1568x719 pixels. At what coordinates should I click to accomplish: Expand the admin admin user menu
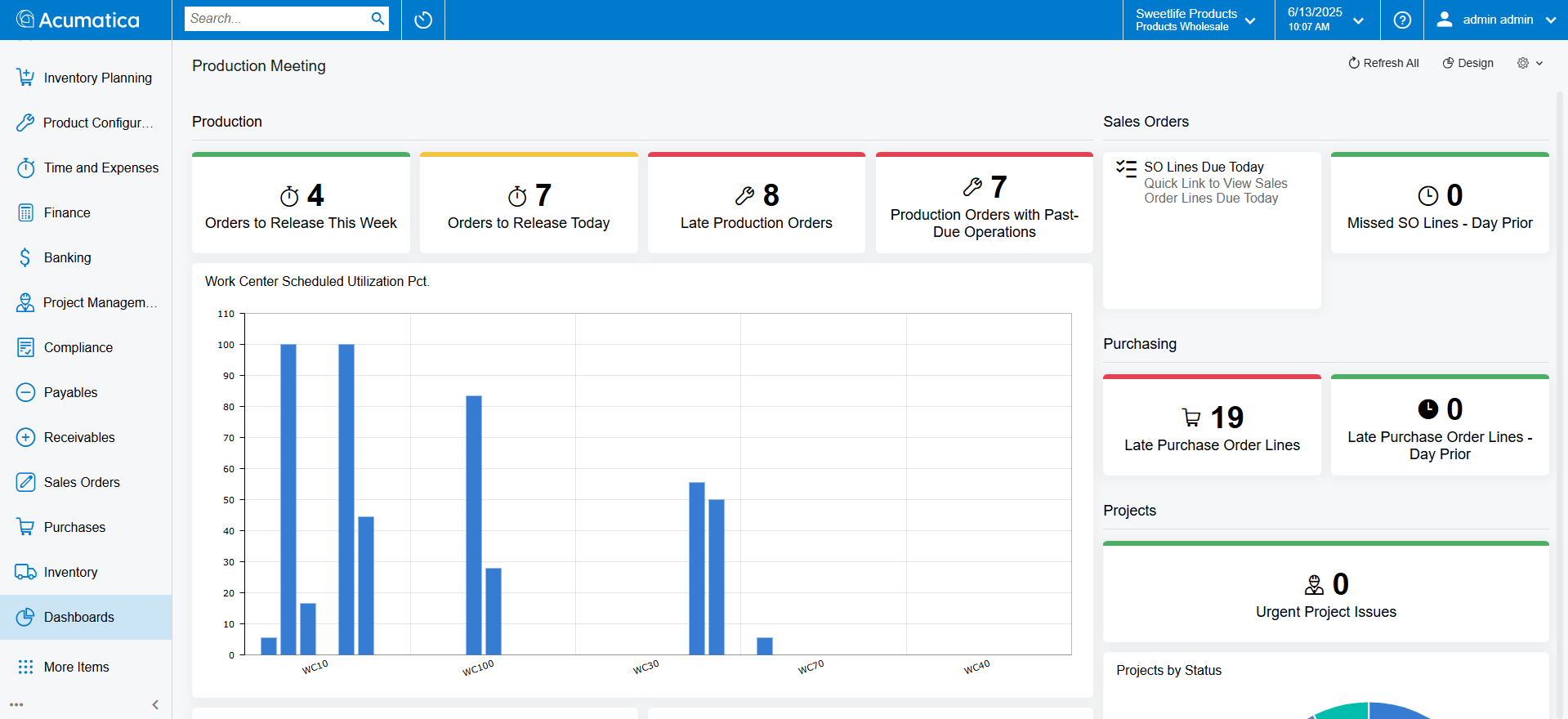pyautogui.click(x=1496, y=20)
